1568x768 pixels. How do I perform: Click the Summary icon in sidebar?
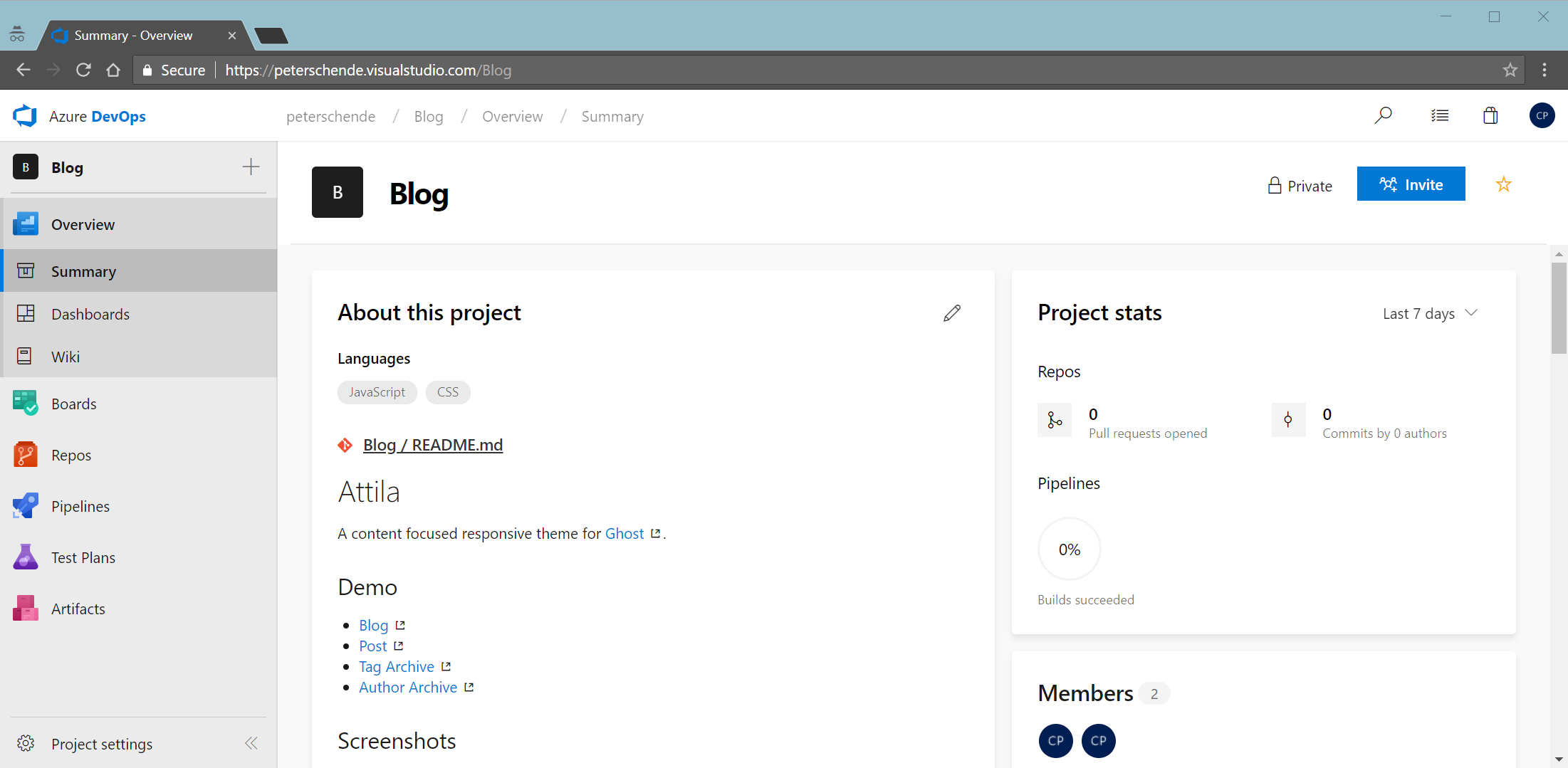[26, 270]
